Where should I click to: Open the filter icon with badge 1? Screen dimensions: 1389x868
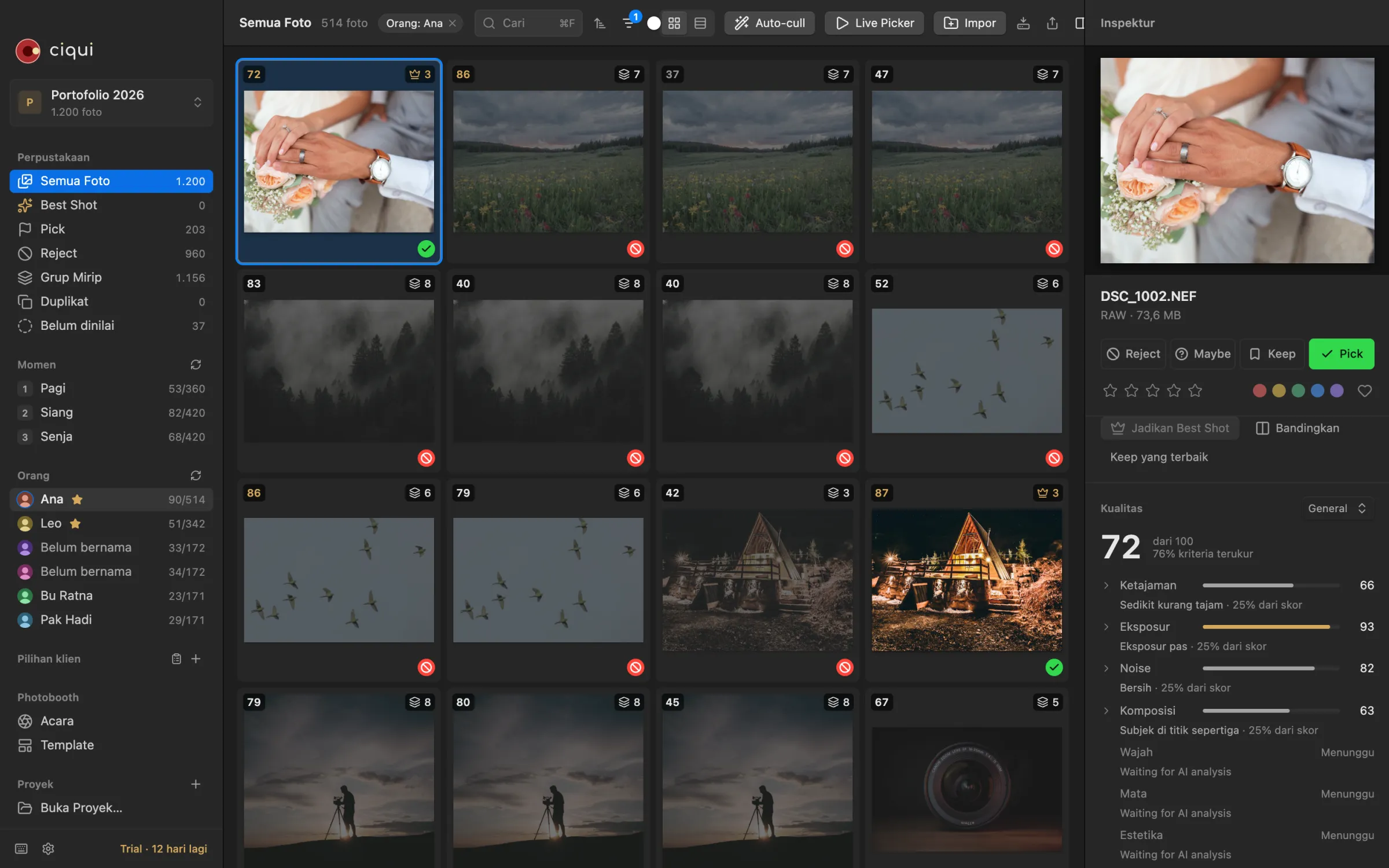629,23
